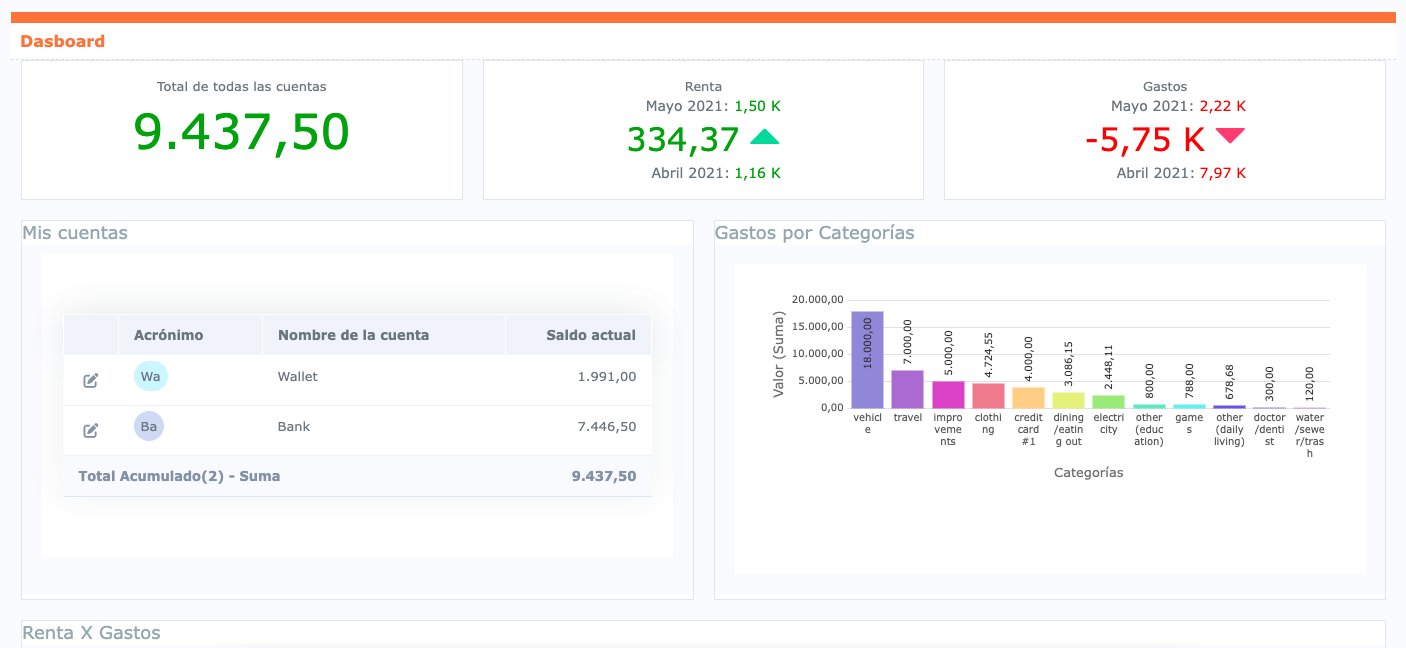Select the Gastos por Categorías panel title

click(814, 233)
